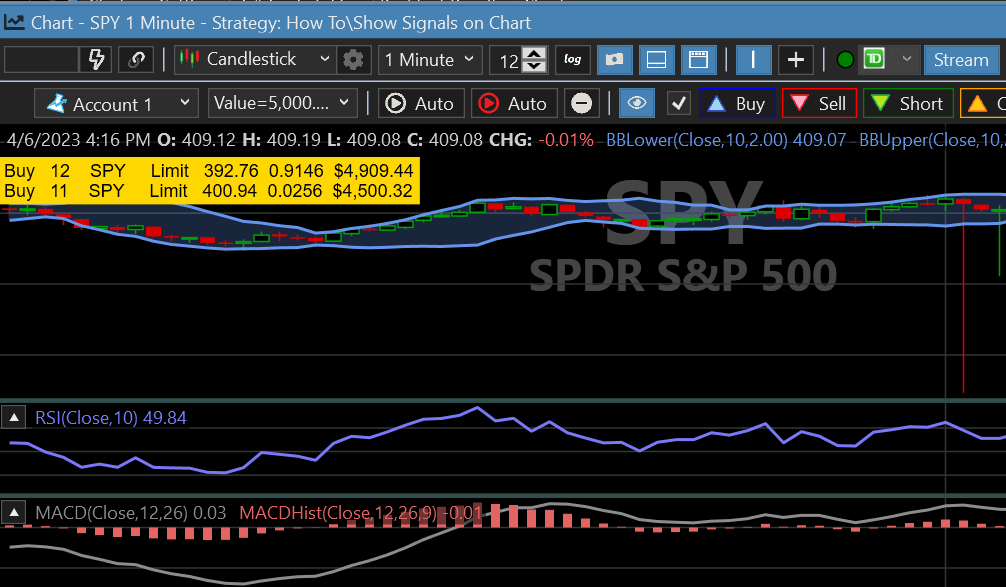Open the Value=5,000 position size dropdown
This screenshot has width=1006, height=587.
(282, 103)
